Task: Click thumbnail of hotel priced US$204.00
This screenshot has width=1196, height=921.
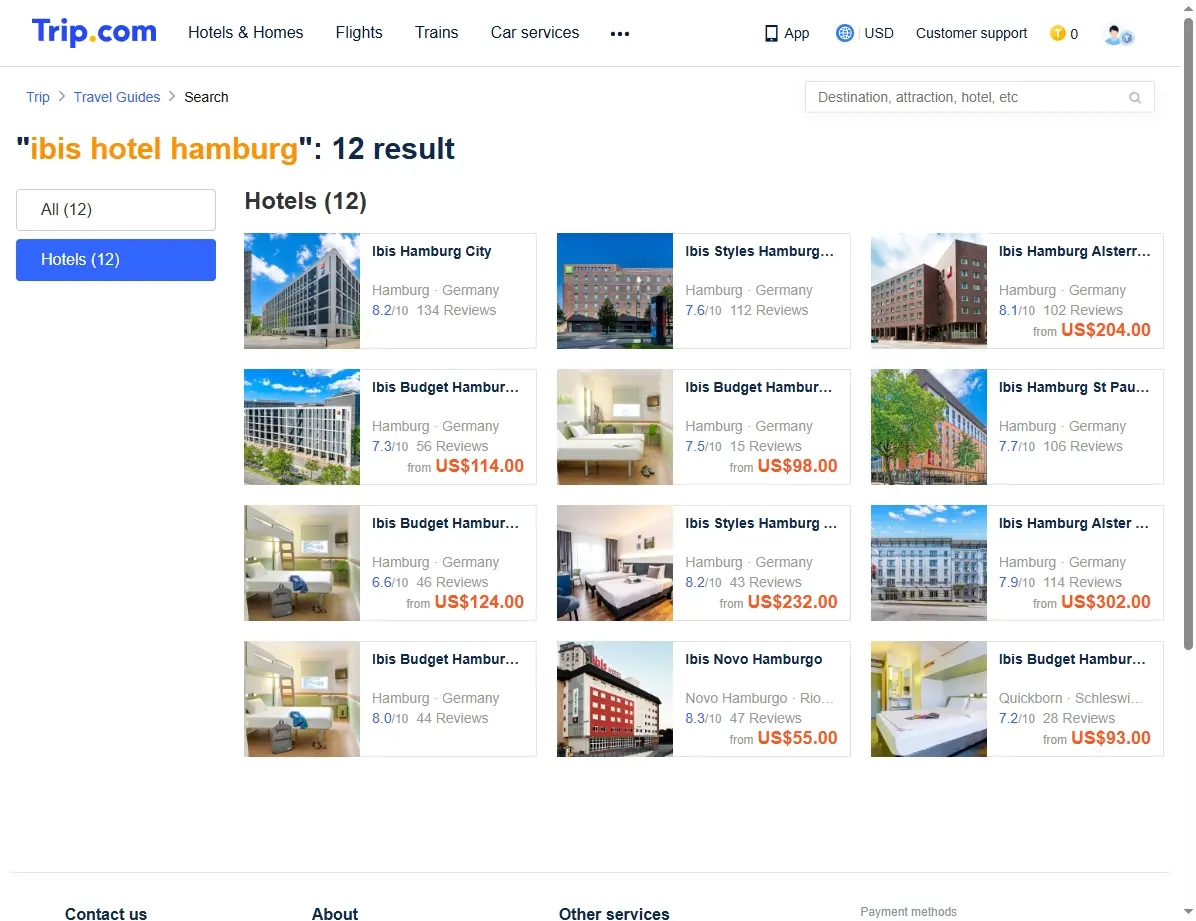Action: pos(928,291)
